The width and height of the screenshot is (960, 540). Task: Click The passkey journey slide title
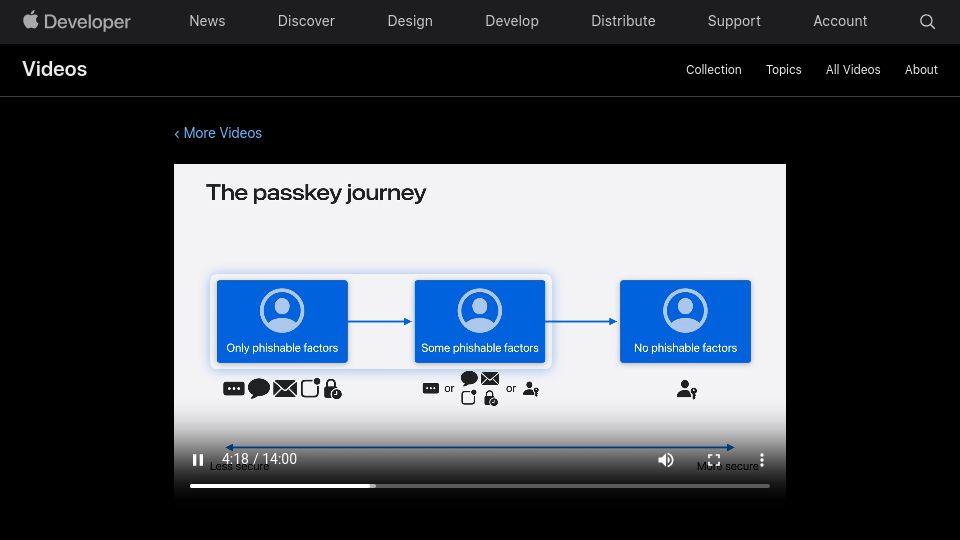(x=316, y=193)
